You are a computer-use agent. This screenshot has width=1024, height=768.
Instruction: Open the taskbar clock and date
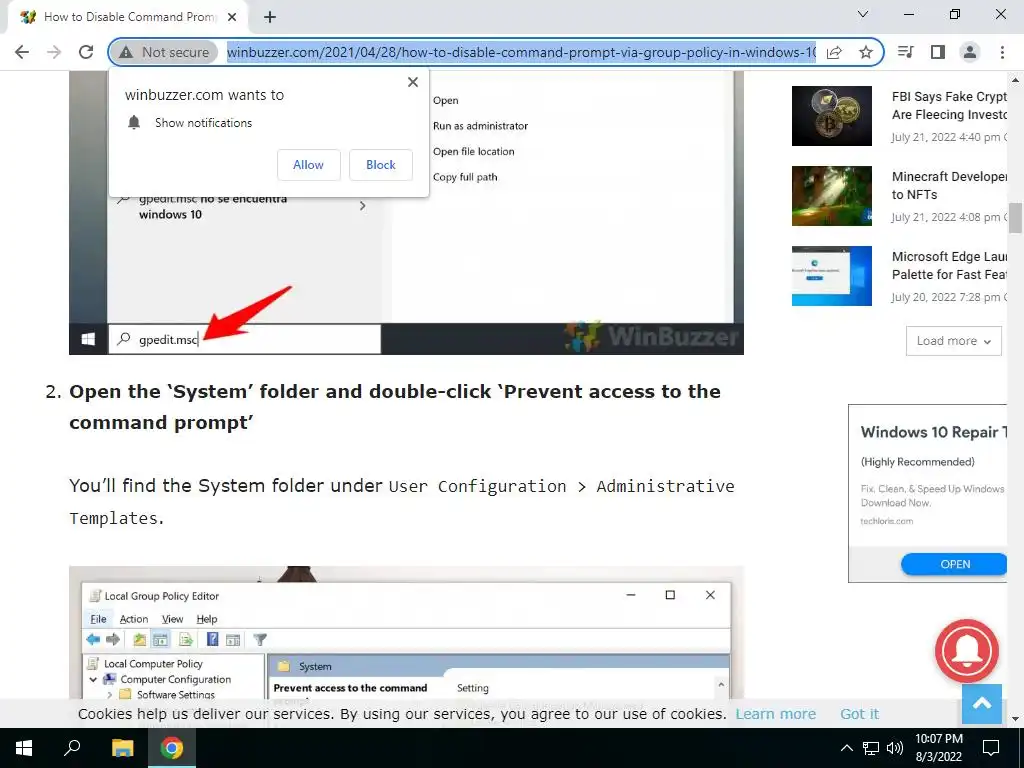[x=938, y=748]
